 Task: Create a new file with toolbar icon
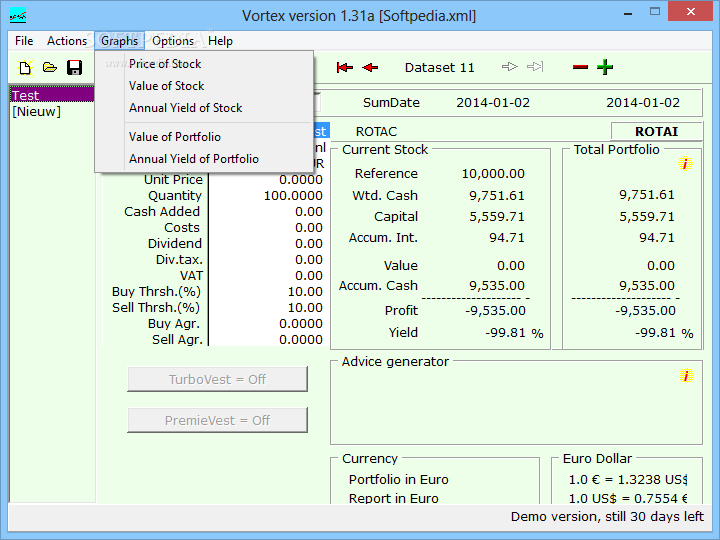(25, 68)
